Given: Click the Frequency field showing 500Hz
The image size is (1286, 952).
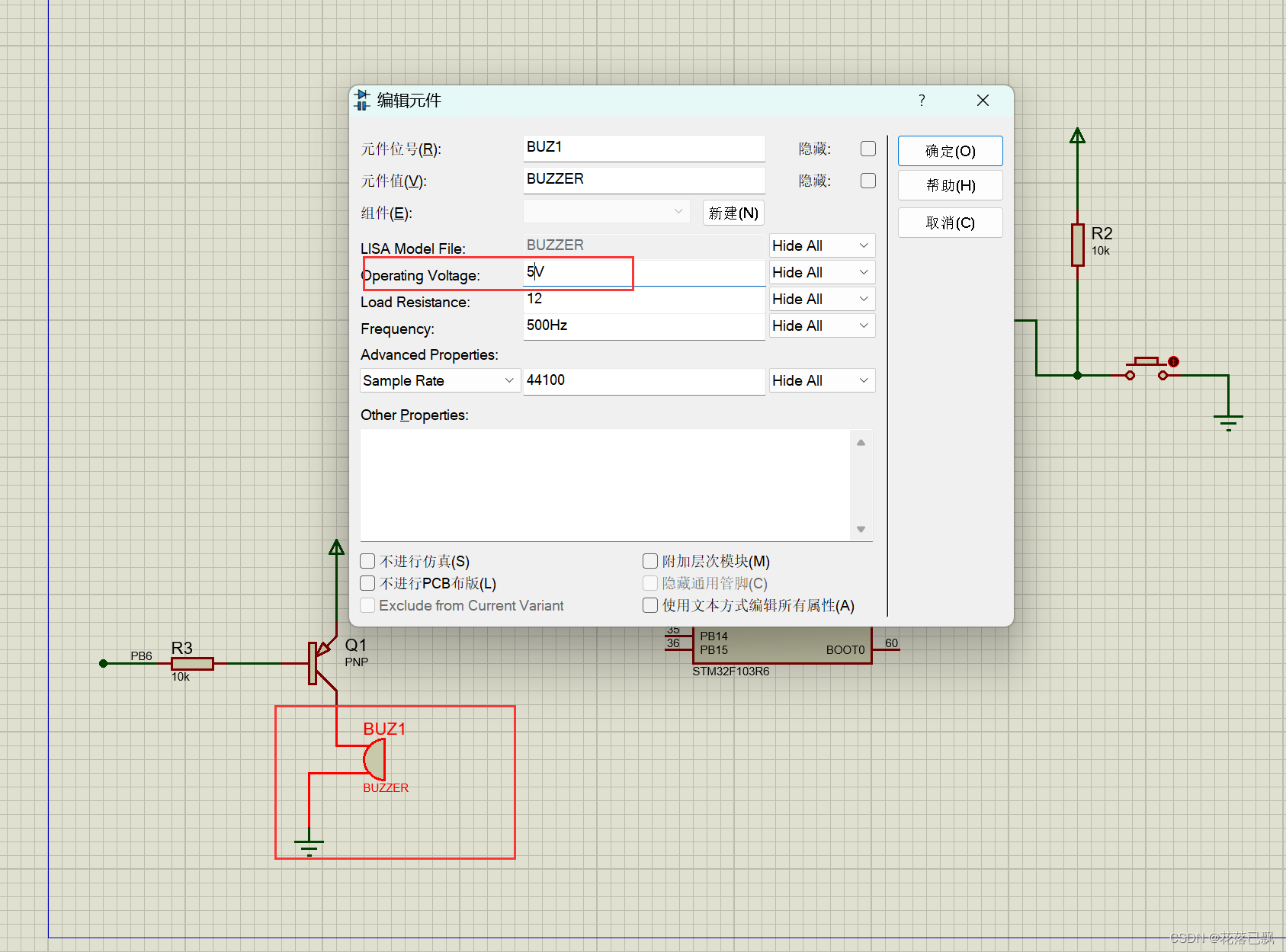Looking at the screenshot, I should tap(643, 326).
